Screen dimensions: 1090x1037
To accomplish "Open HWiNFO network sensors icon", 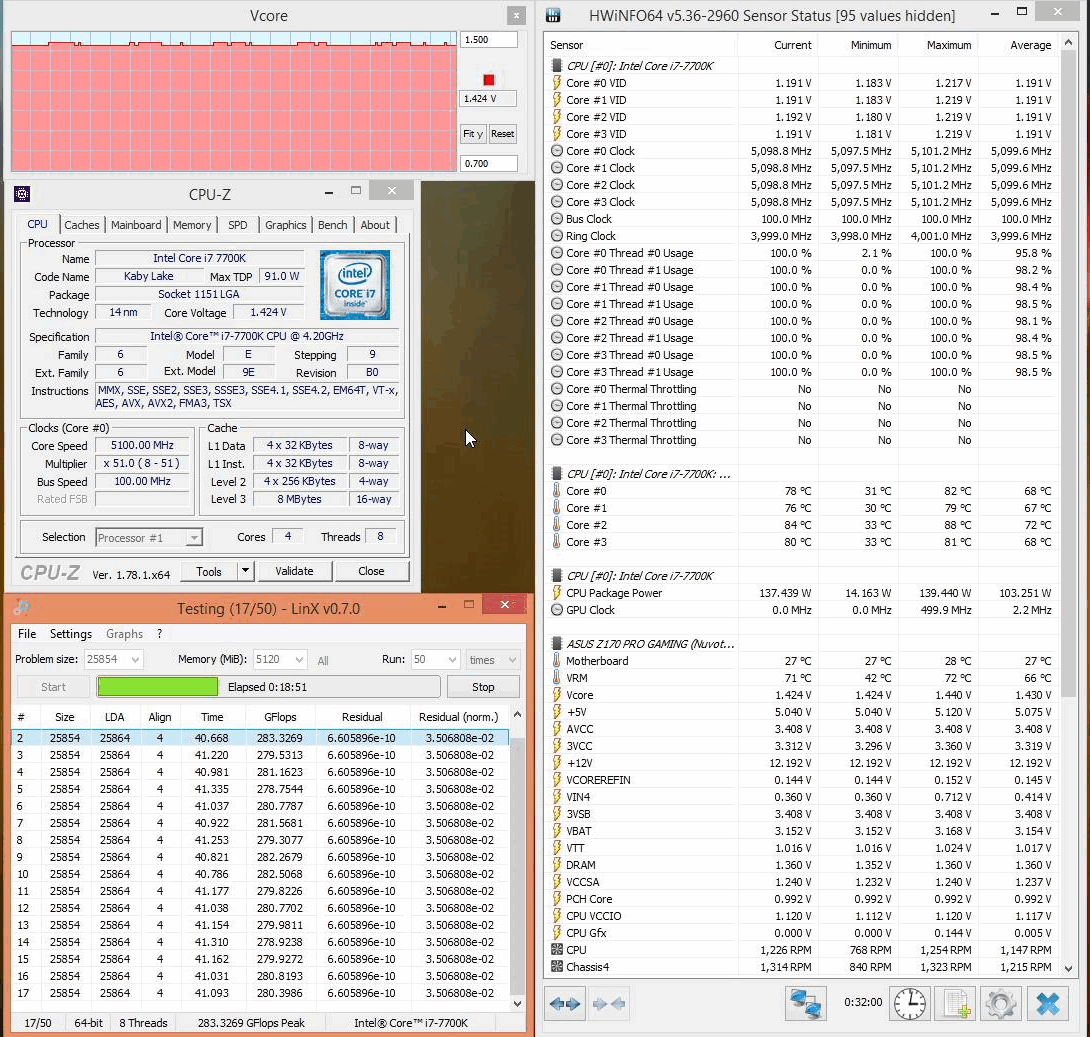I will point(806,1004).
